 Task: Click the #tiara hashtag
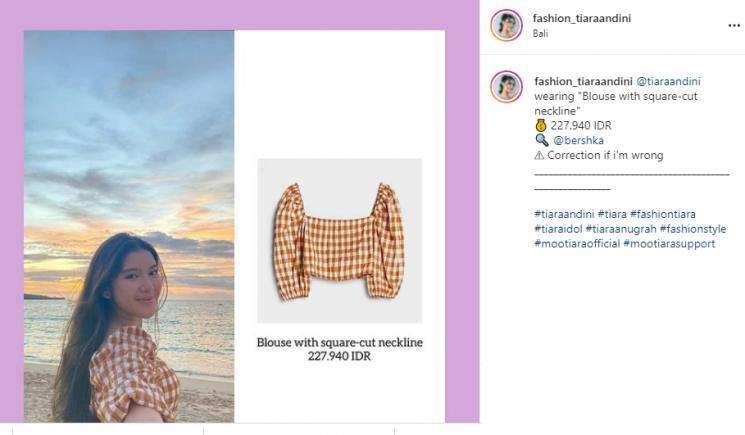point(615,214)
